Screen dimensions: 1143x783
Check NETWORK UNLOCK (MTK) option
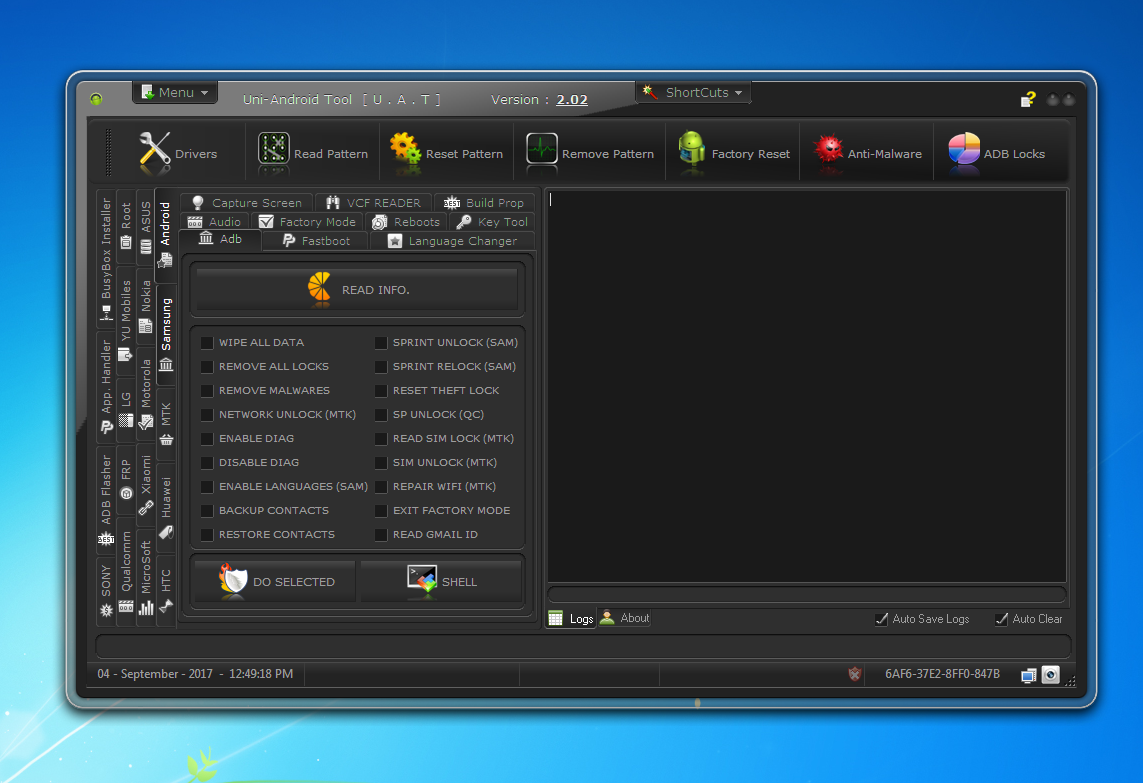207,415
